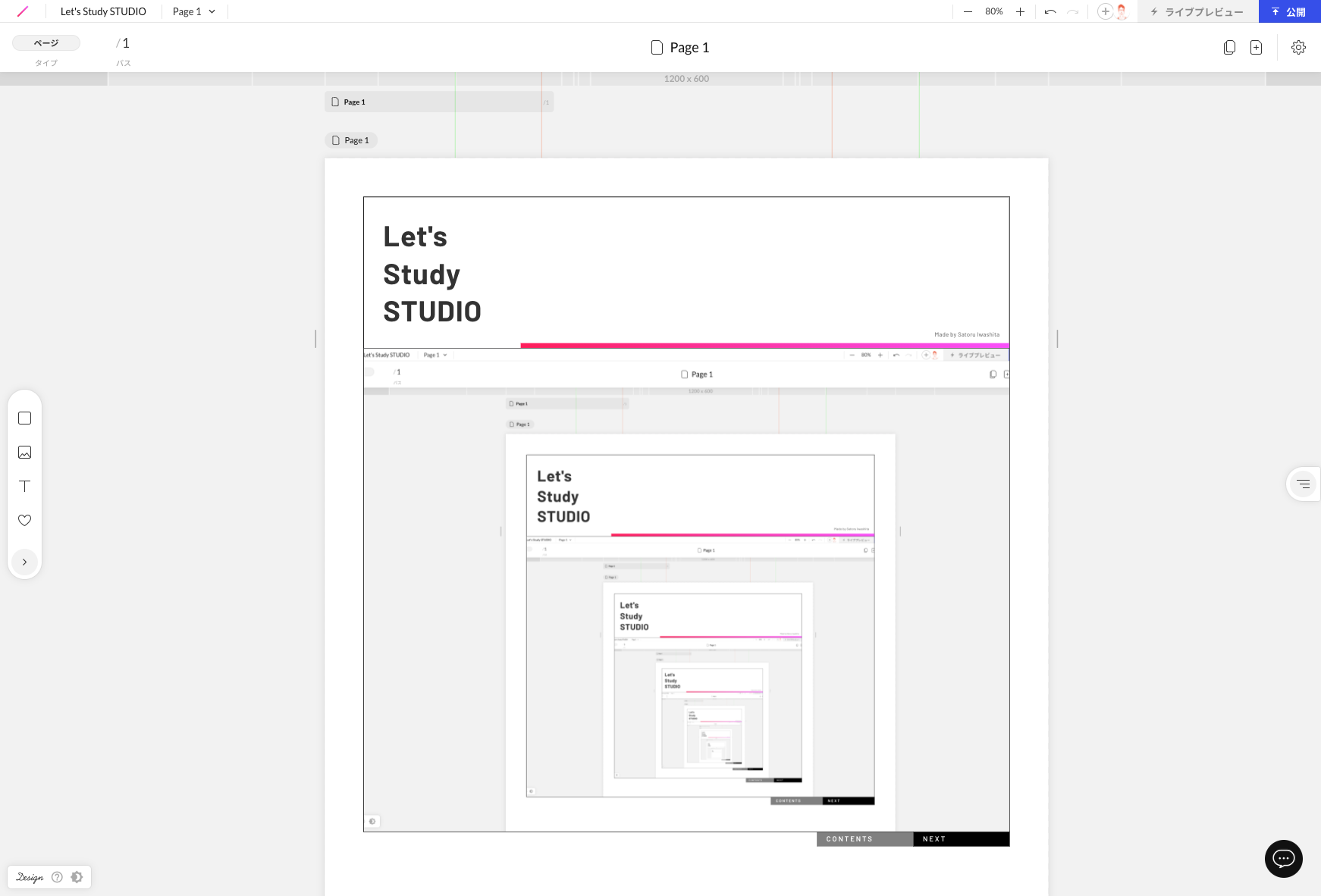Select the Image tool in left toolbar

click(24, 453)
